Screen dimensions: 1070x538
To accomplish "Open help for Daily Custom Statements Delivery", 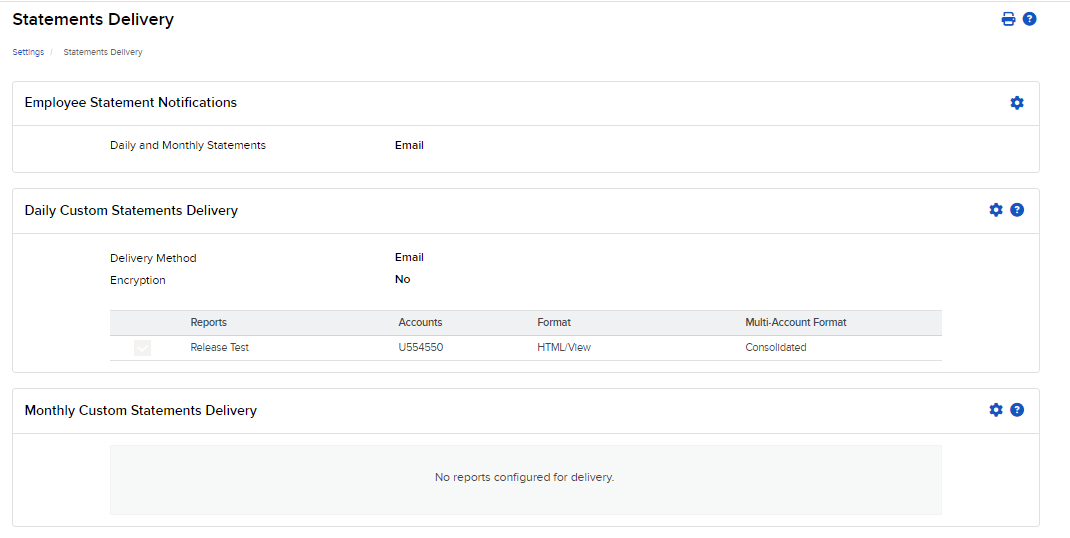I will (1017, 210).
